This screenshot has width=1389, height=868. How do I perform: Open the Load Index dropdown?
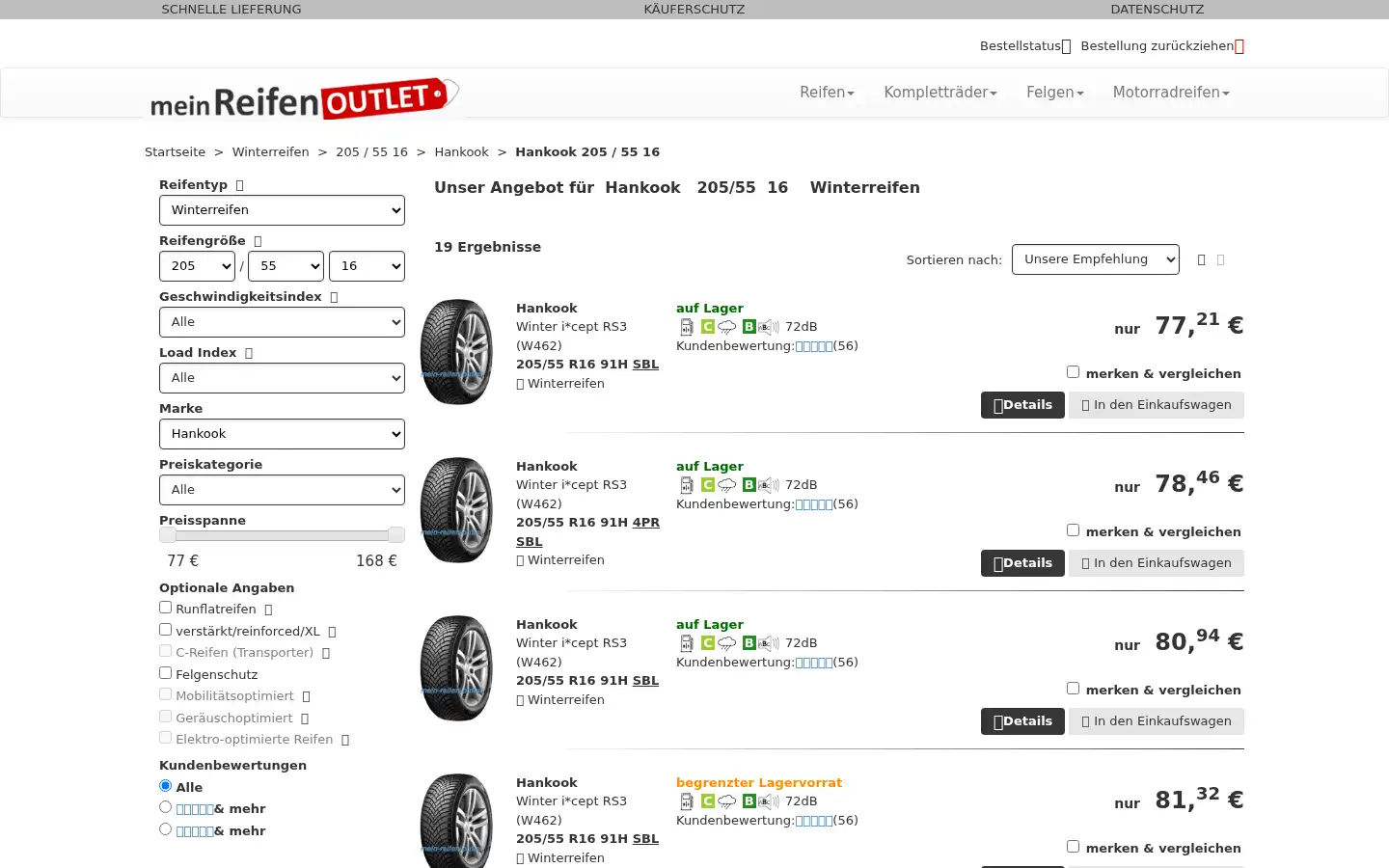pyautogui.click(x=282, y=378)
